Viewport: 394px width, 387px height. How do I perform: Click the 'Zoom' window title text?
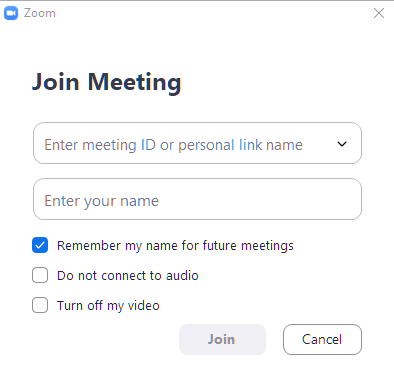coord(40,13)
